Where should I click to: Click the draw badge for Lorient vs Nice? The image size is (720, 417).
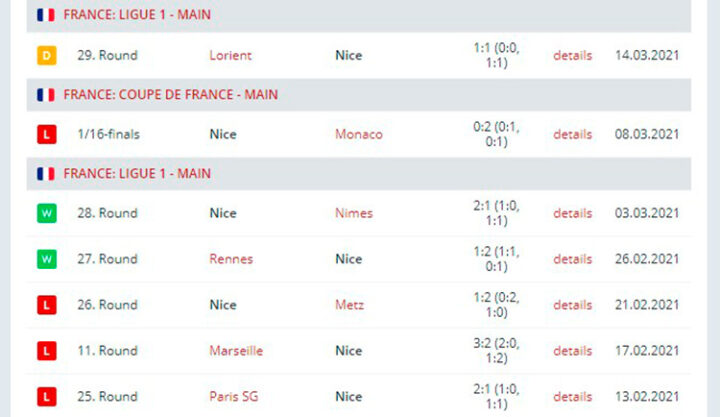pyautogui.click(x=46, y=55)
